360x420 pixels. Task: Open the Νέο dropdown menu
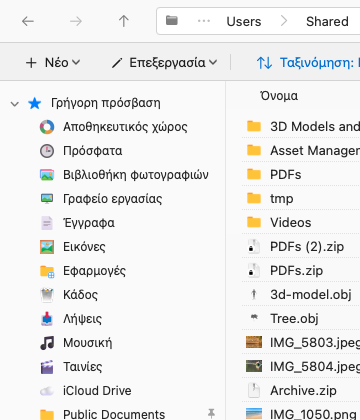click(x=53, y=63)
